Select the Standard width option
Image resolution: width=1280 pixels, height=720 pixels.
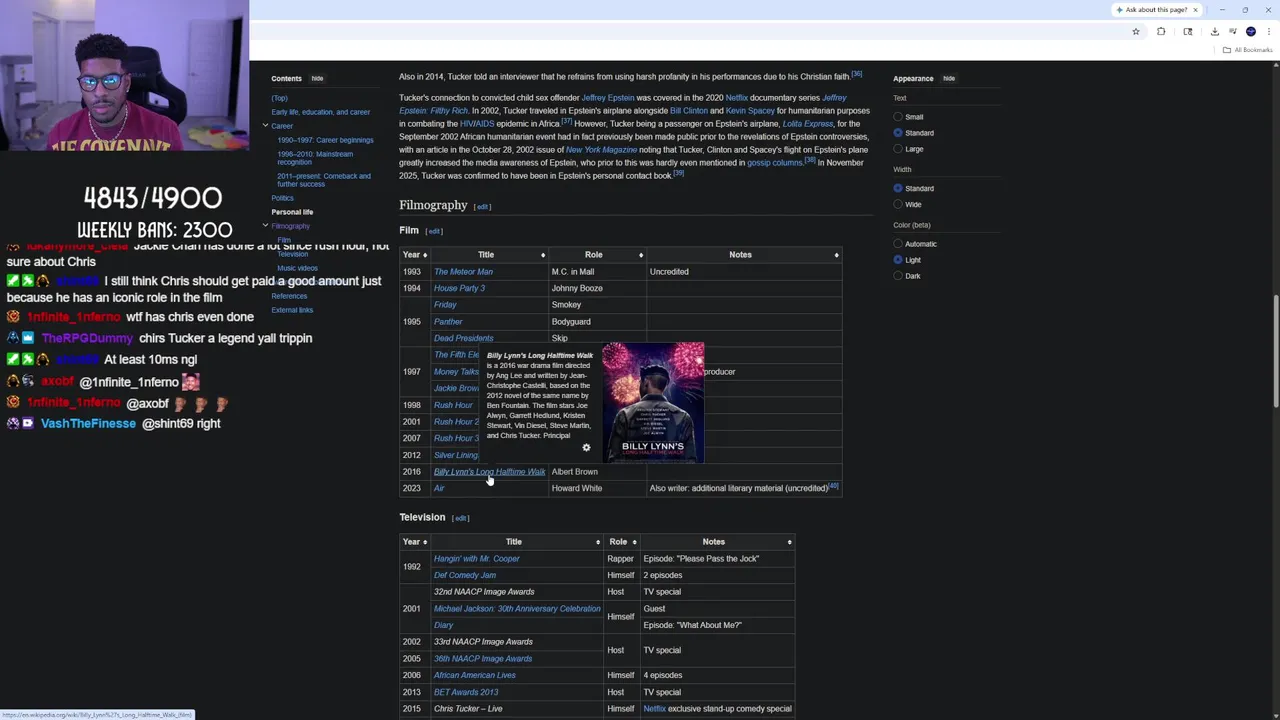[x=898, y=188]
